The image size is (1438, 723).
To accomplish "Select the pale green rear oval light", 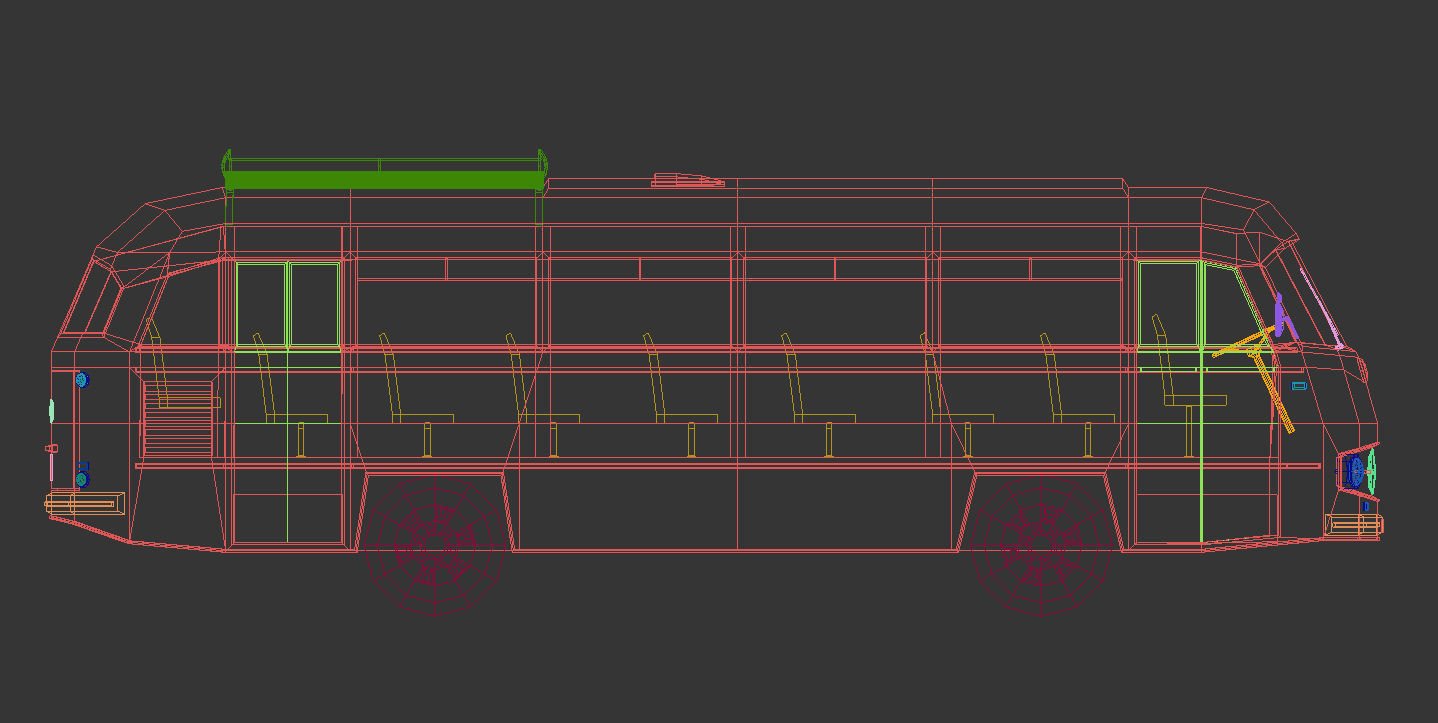I will click(51, 409).
